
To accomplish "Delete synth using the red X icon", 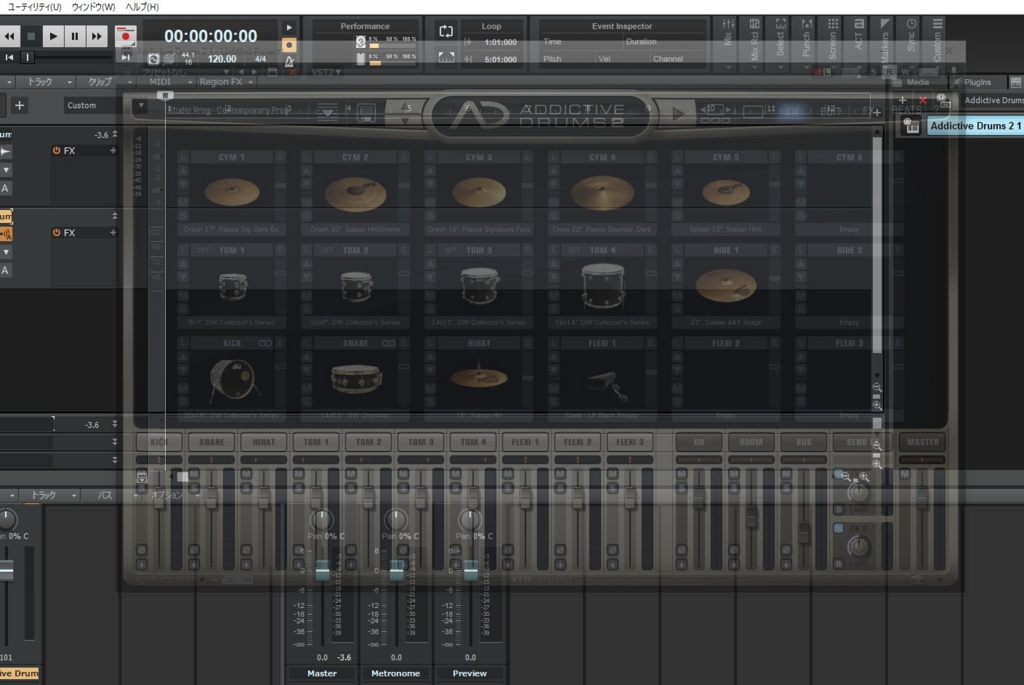I will [x=923, y=100].
